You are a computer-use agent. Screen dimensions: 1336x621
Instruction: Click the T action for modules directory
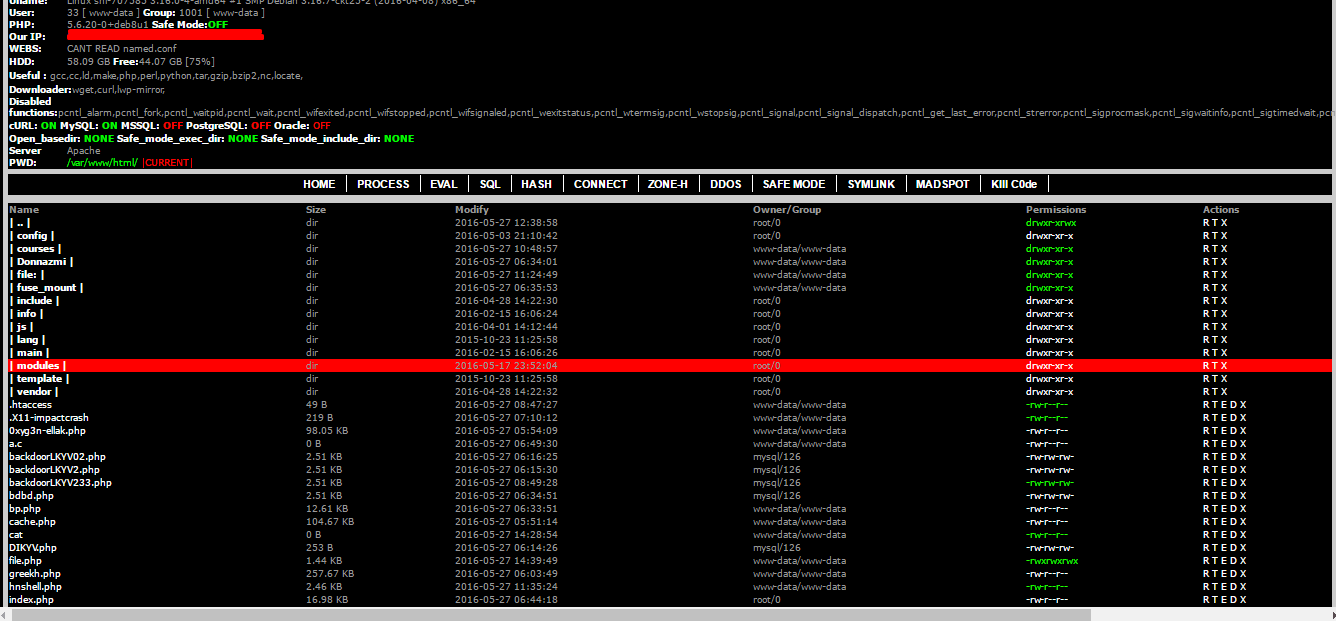click(1215, 366)
